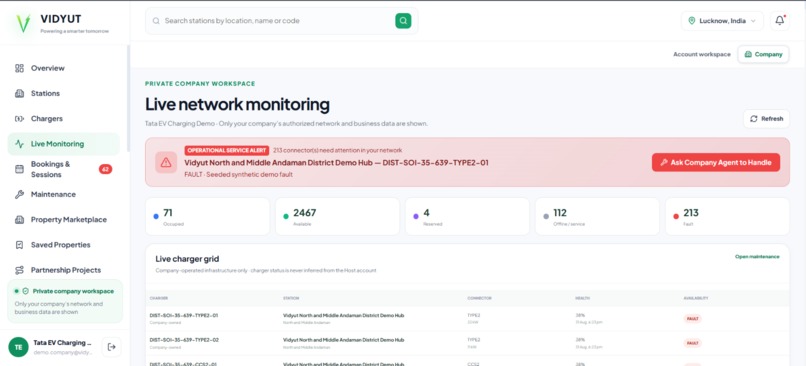806x366 pixels.
Task: Click Open maintenance link
Action: click(757, 257)
